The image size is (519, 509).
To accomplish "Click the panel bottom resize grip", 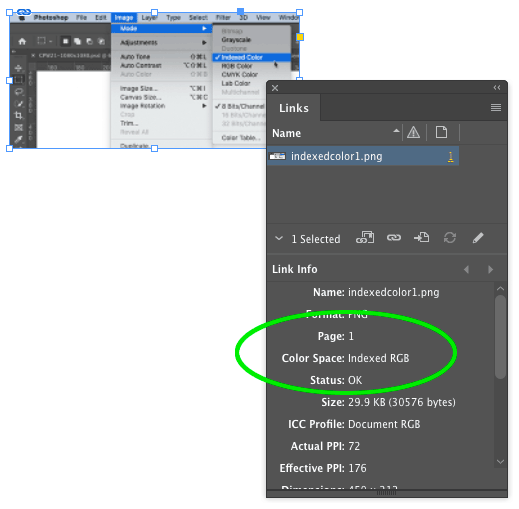I will click(x=387, y=493).
